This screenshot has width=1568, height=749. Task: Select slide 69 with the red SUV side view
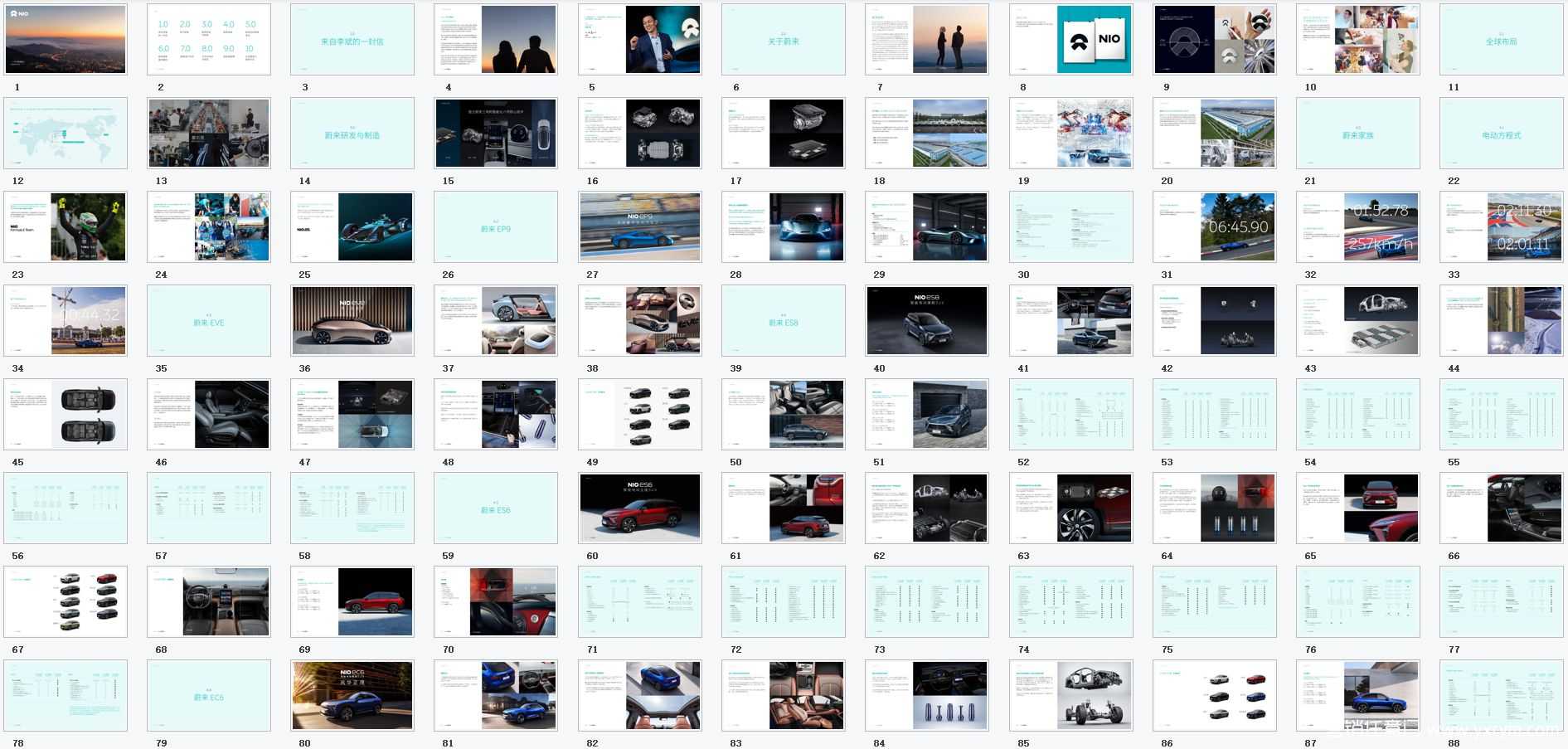[x=352, y=601]
